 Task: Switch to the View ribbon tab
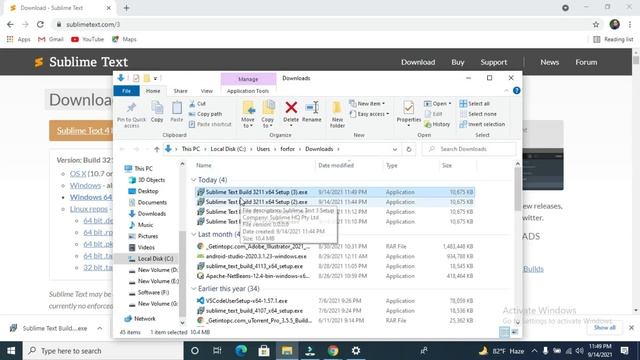click(207, 91)
